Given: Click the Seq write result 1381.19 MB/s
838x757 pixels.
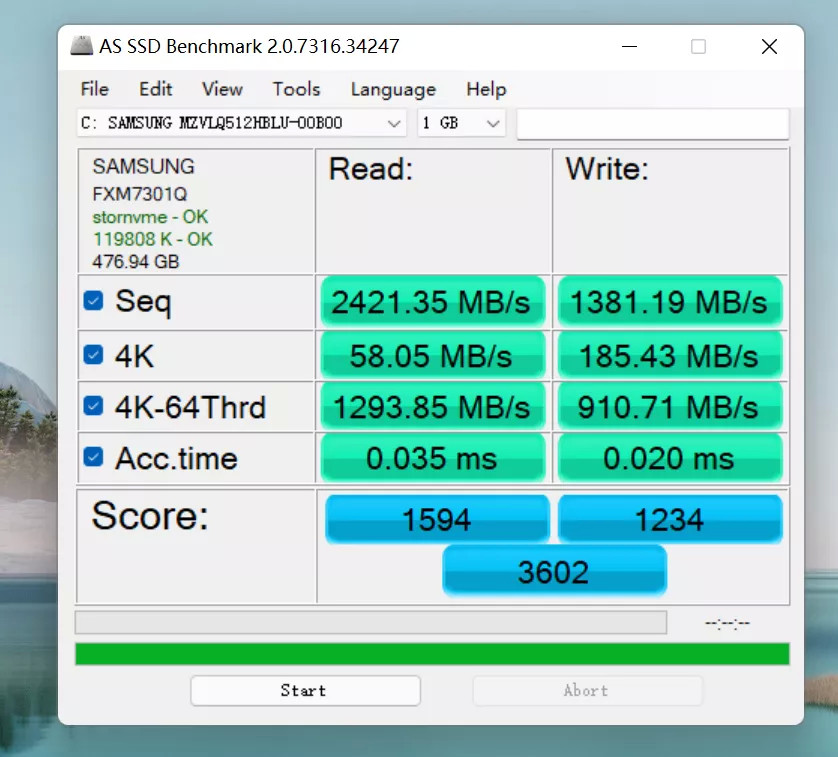Looking at the screenshot, I should point(670,302).
